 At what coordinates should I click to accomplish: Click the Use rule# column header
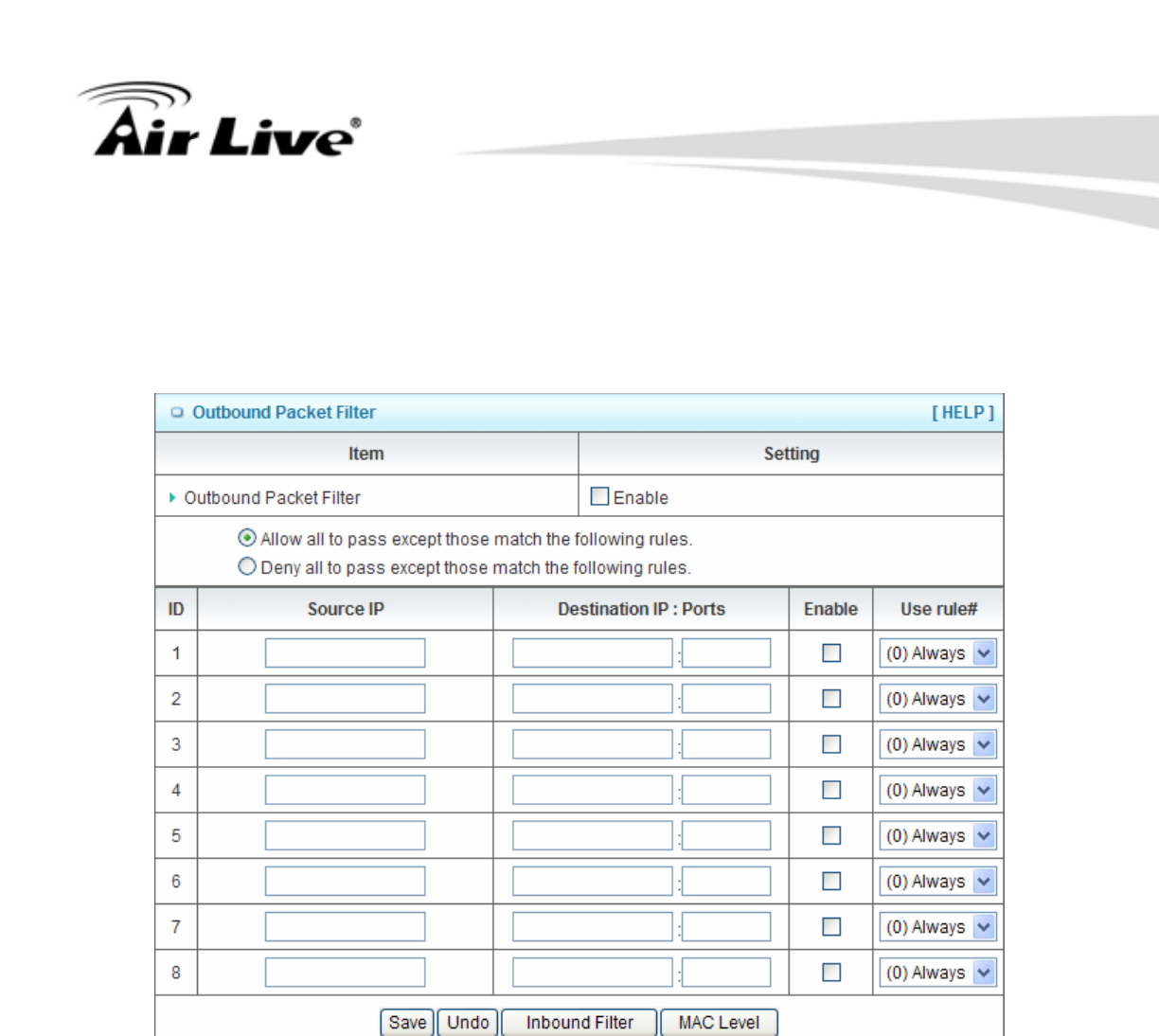click(x=938, y=609)
